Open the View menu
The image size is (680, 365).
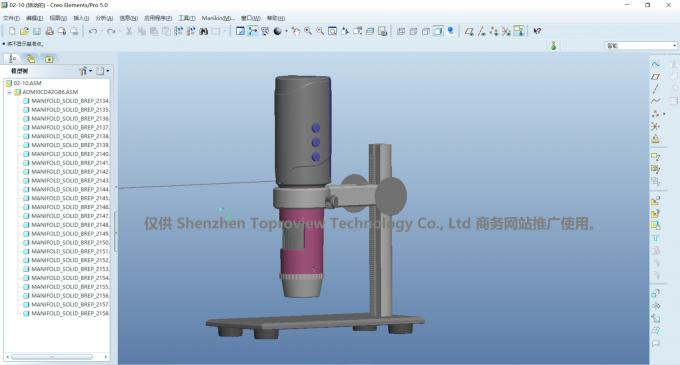[58, 18]
